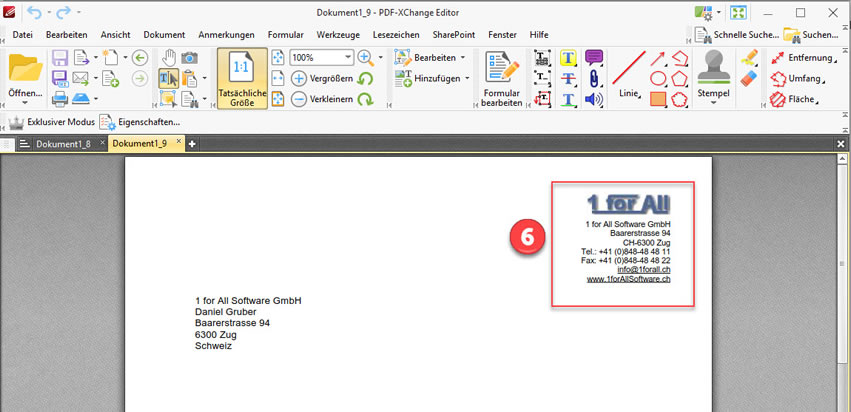Viewport: 851px width, 412px height.
Task: Open the Hinzufügen dropdown
Action: click(x=432, y=79)
